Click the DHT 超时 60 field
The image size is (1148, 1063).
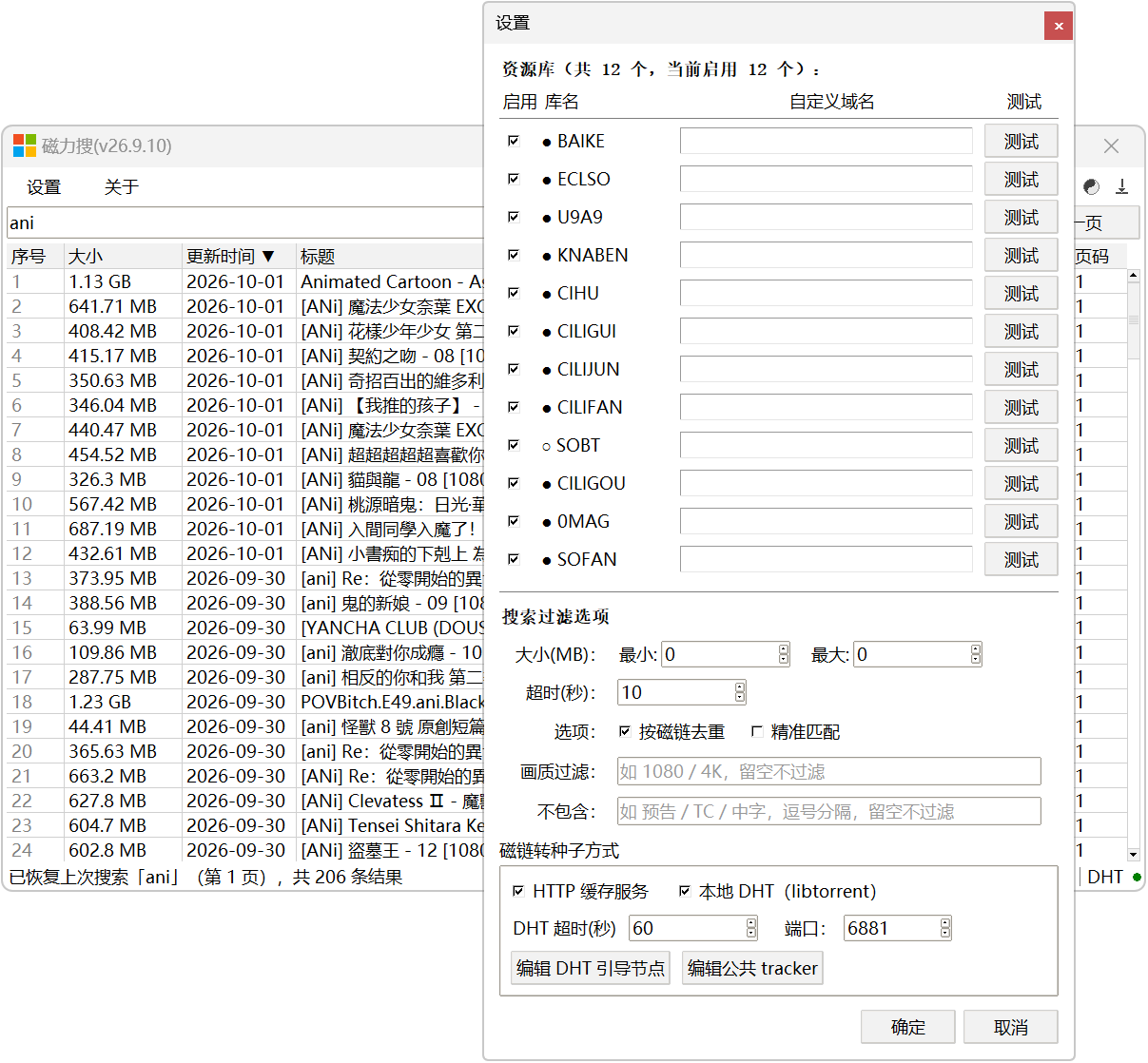(688, 928)
